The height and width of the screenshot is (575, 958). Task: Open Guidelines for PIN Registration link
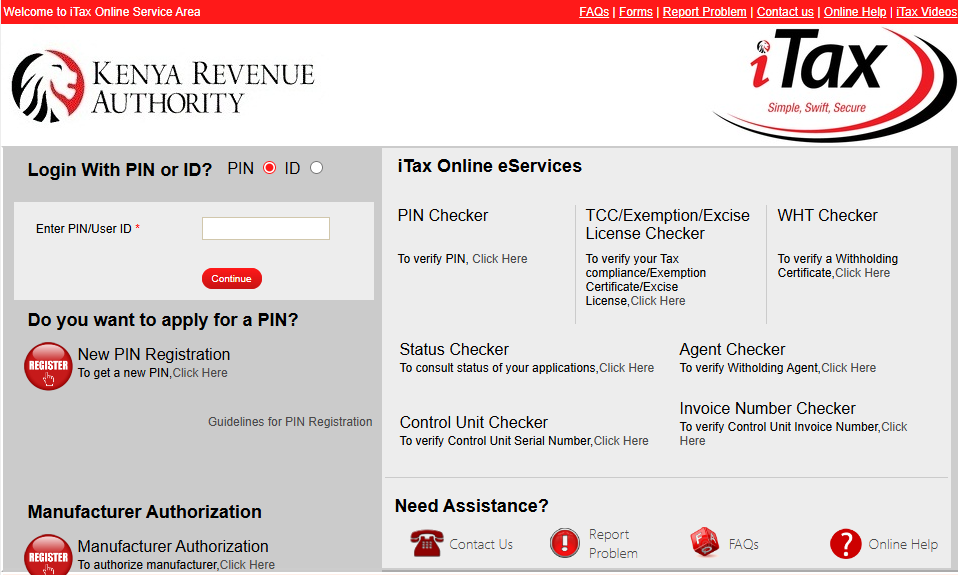click(290, 422)
